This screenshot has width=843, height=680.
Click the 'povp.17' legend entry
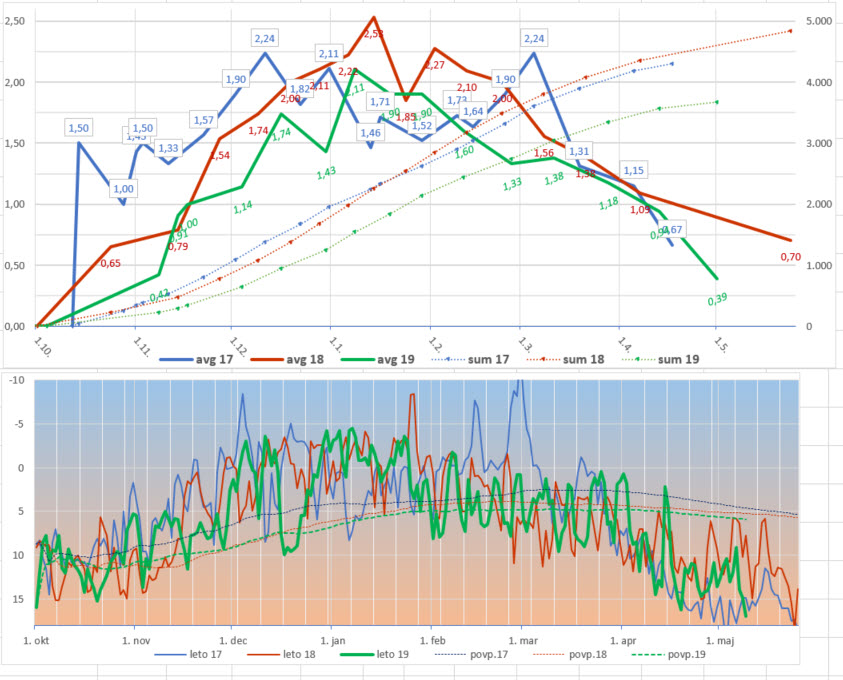[471, 654]
